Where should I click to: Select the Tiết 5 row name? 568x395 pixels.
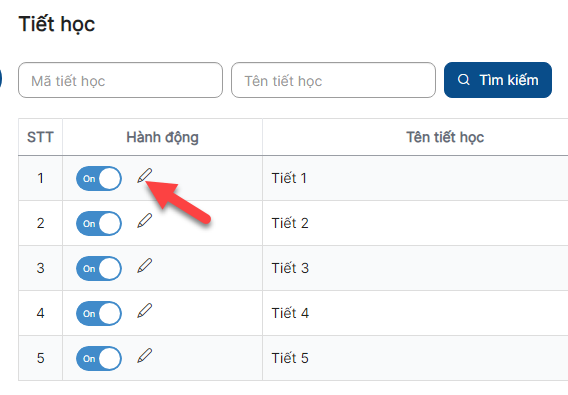(290, 358)
